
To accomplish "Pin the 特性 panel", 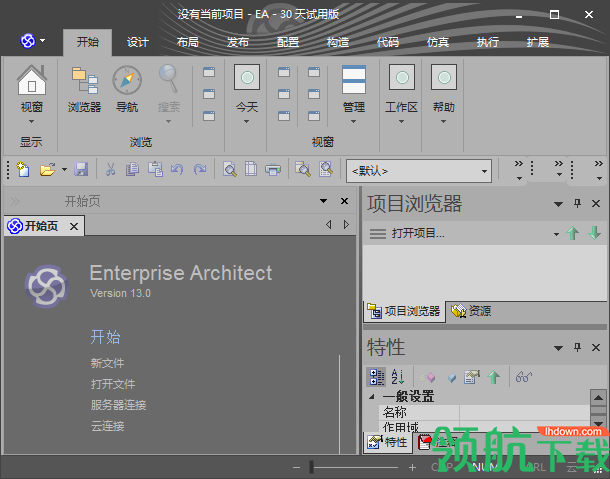I will point(577,347).
